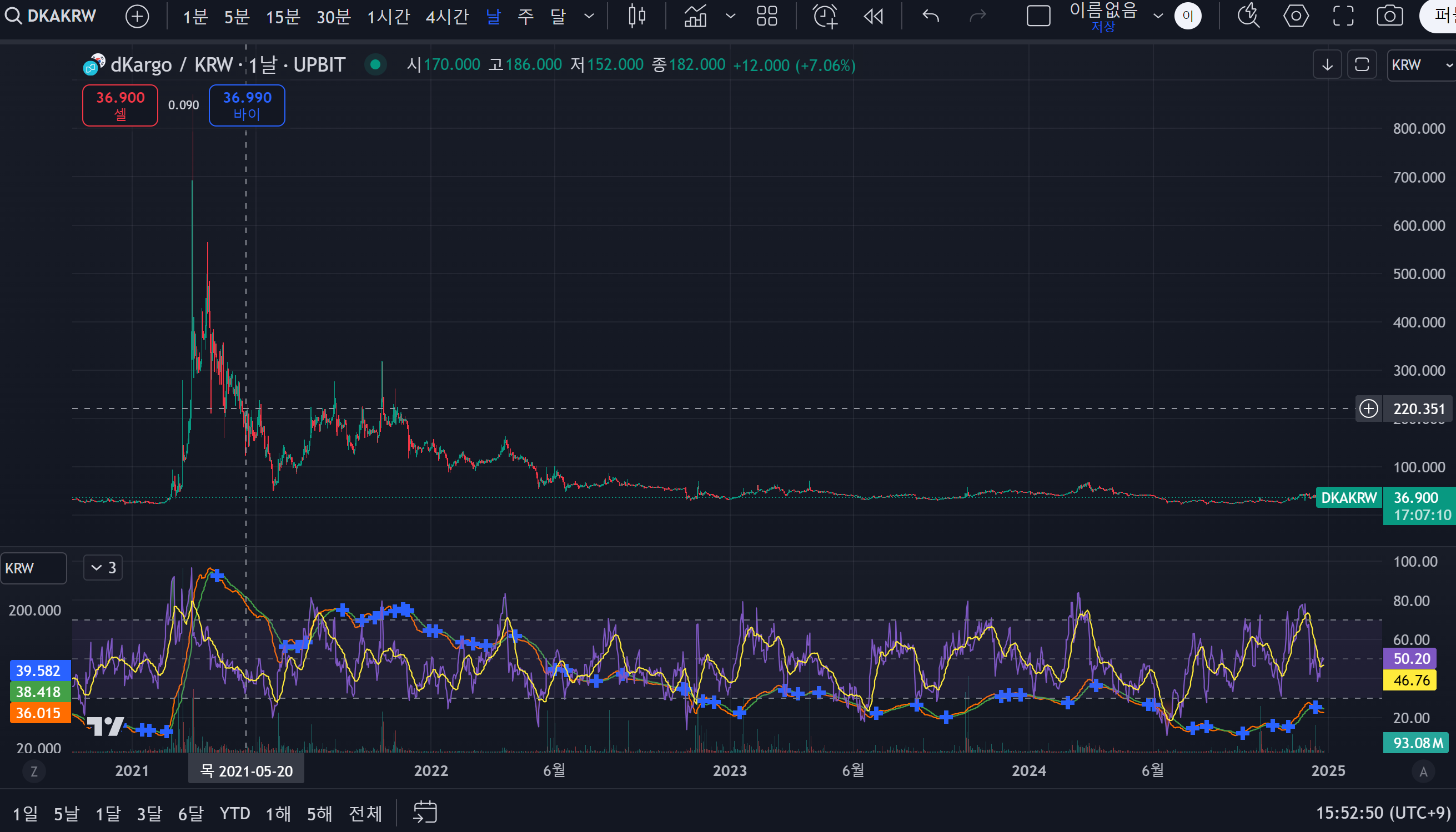Select the 3달 date range

[149, 813]
